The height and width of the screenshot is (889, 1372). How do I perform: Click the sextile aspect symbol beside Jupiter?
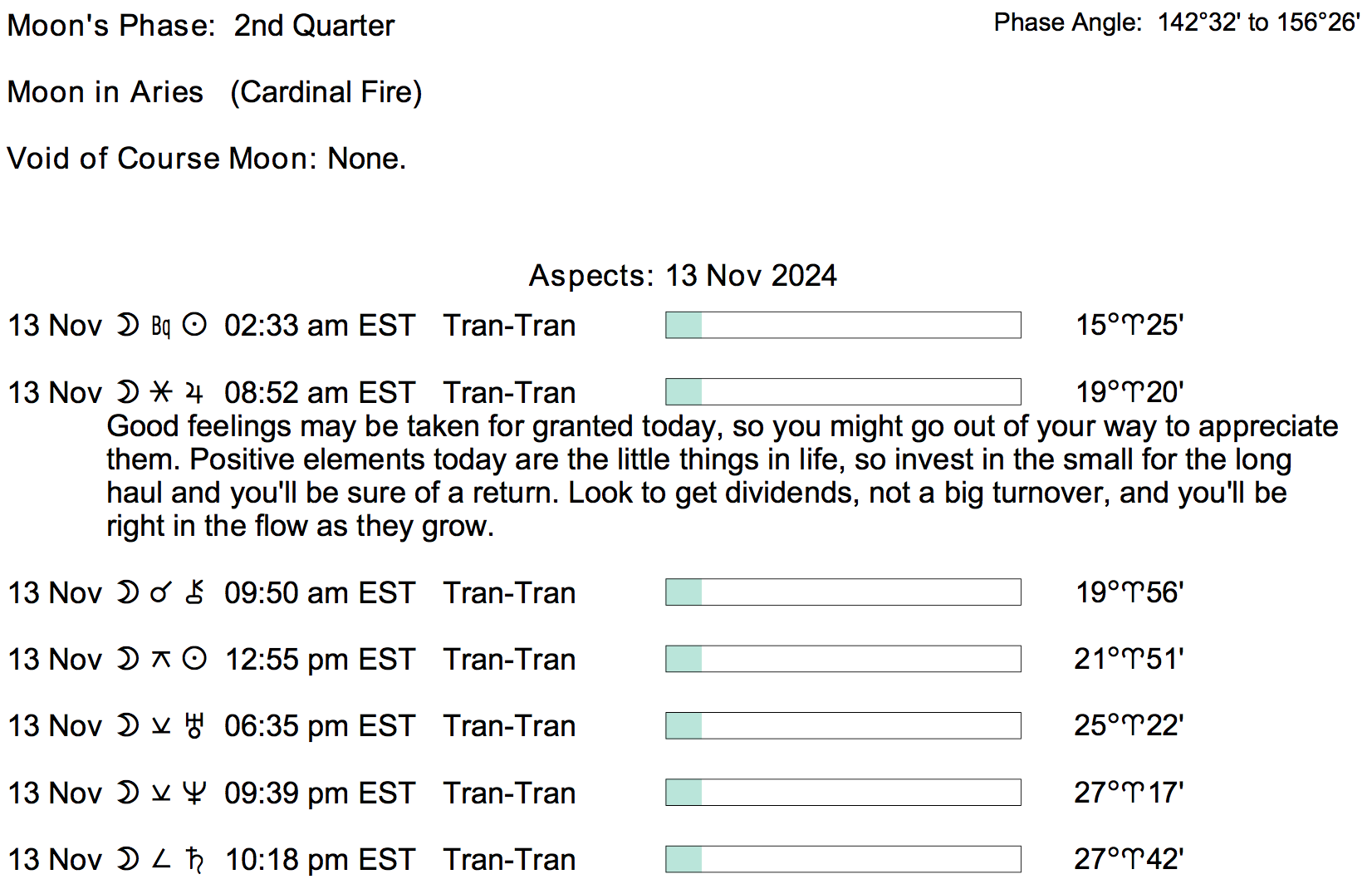click(x=161, y=392)
